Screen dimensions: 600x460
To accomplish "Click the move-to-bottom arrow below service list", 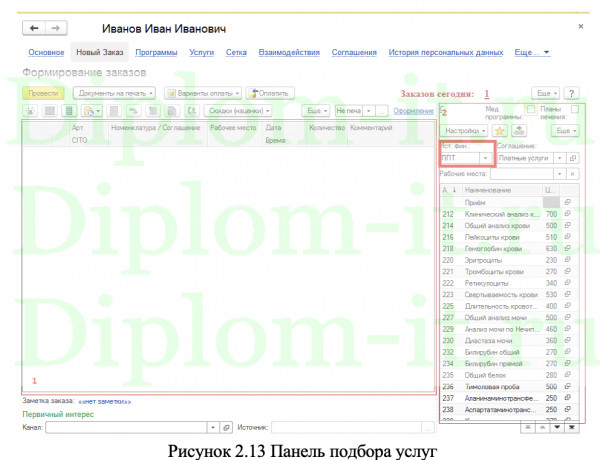I will pos(572,426).
